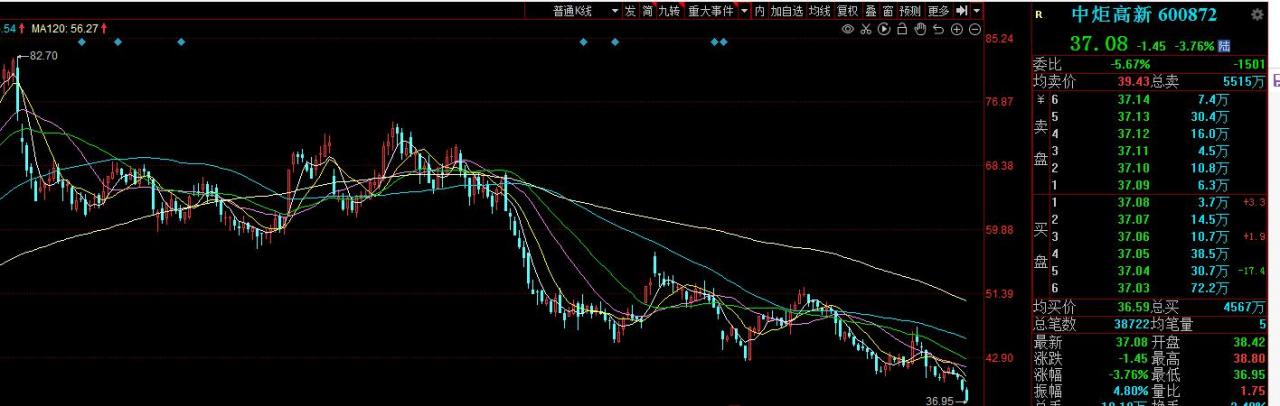Click the 中炬高新 600872 stock title

[x=1143, y=15]
